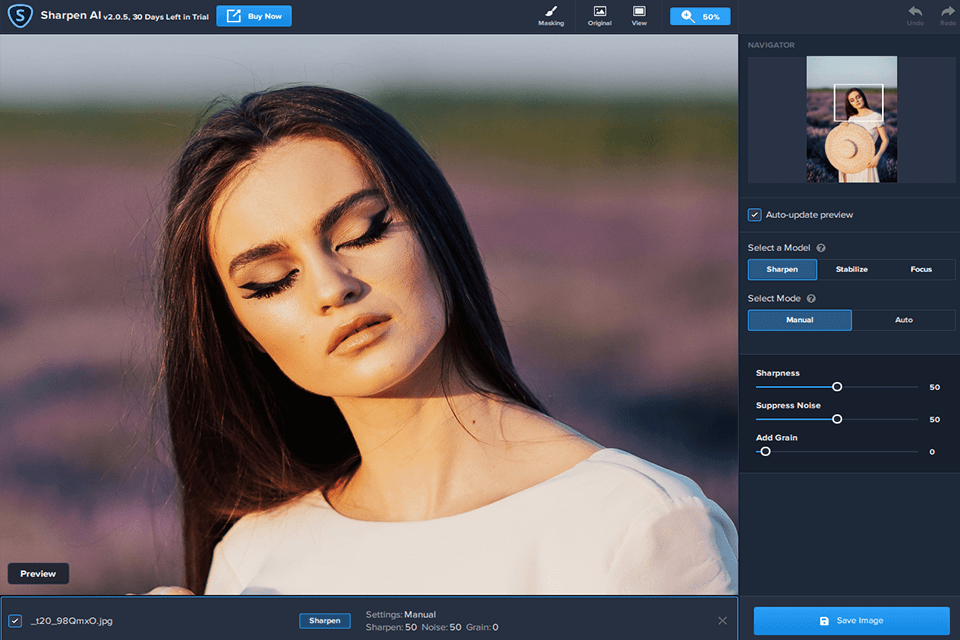Click the Sharpen AI logo icon
This screenshot has height=640, width=960.
click(x=18, y=16)
